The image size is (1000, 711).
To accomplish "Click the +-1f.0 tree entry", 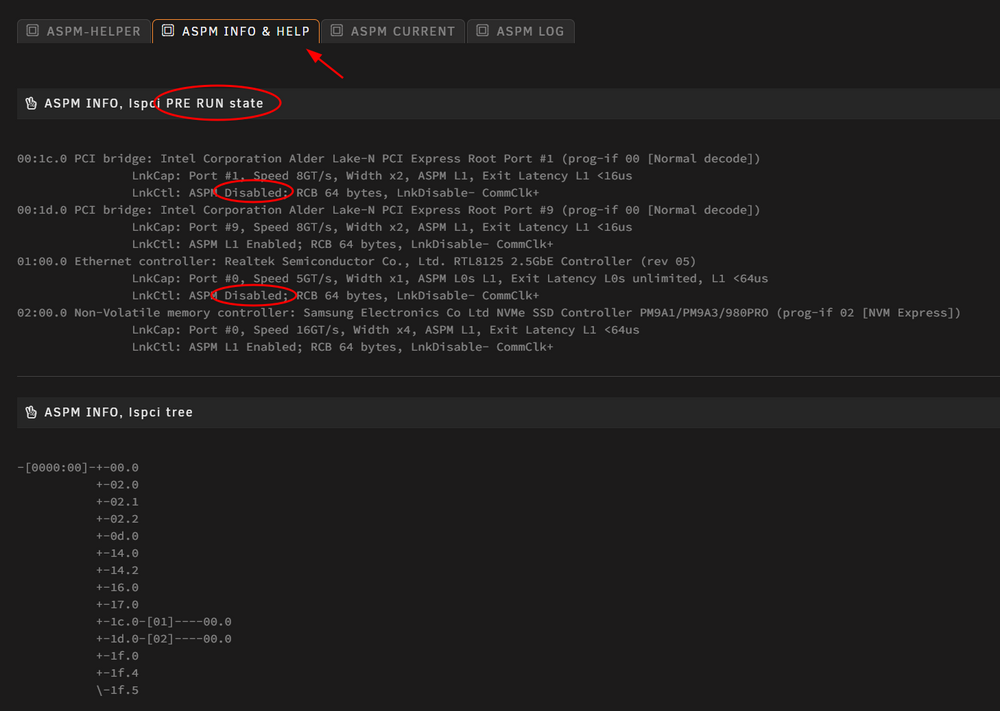I will click(117, 656).
